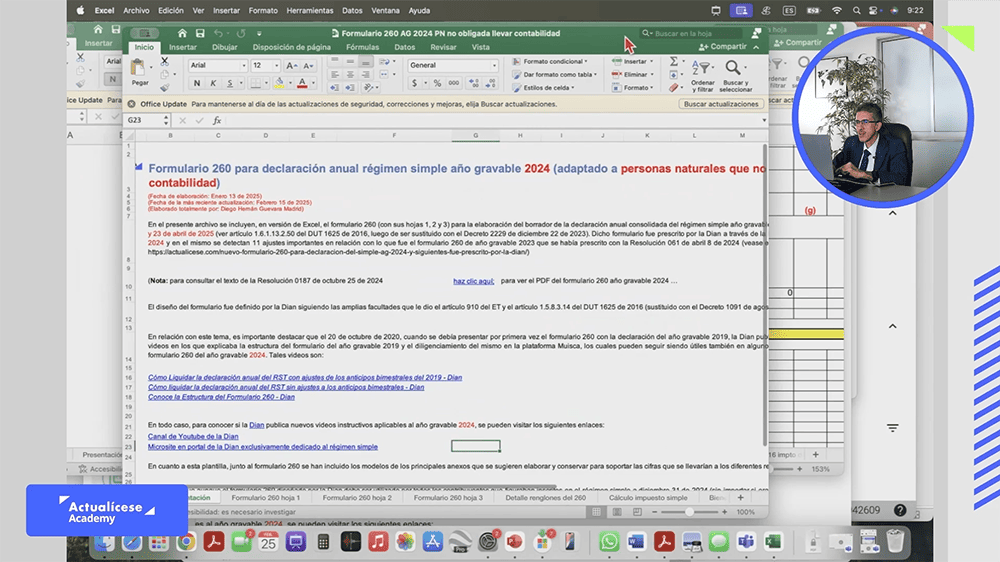Click the Home icon in Excel title bar
Viewport: 1000px width, 562px height.
coord(182,33)
